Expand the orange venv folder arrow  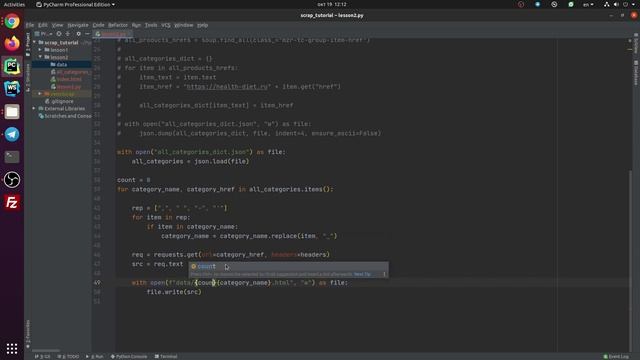pyautogui.click(x=40, y=94)
